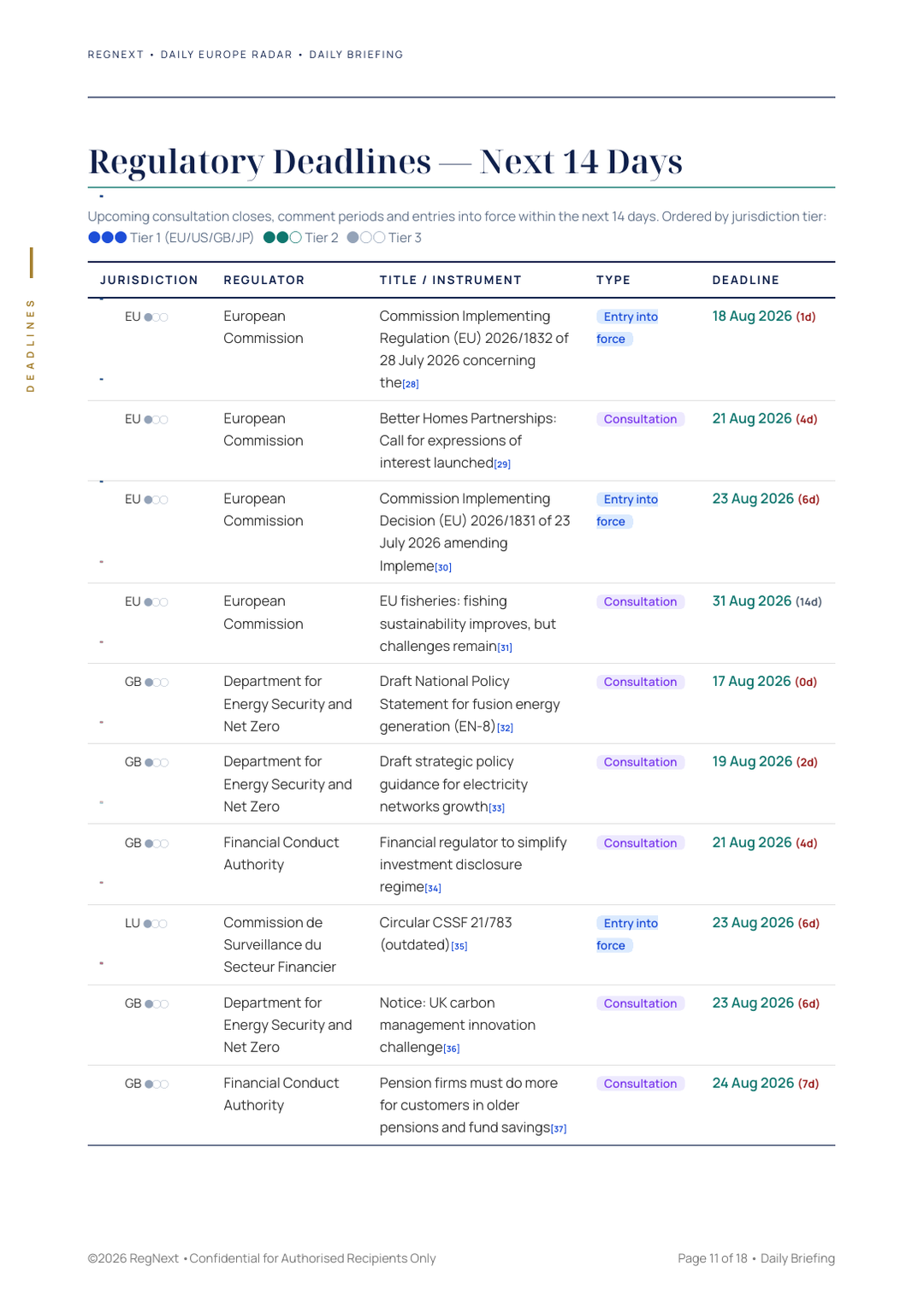Click the TITLE / INSTRUMENT column header

tap(451, 280)
